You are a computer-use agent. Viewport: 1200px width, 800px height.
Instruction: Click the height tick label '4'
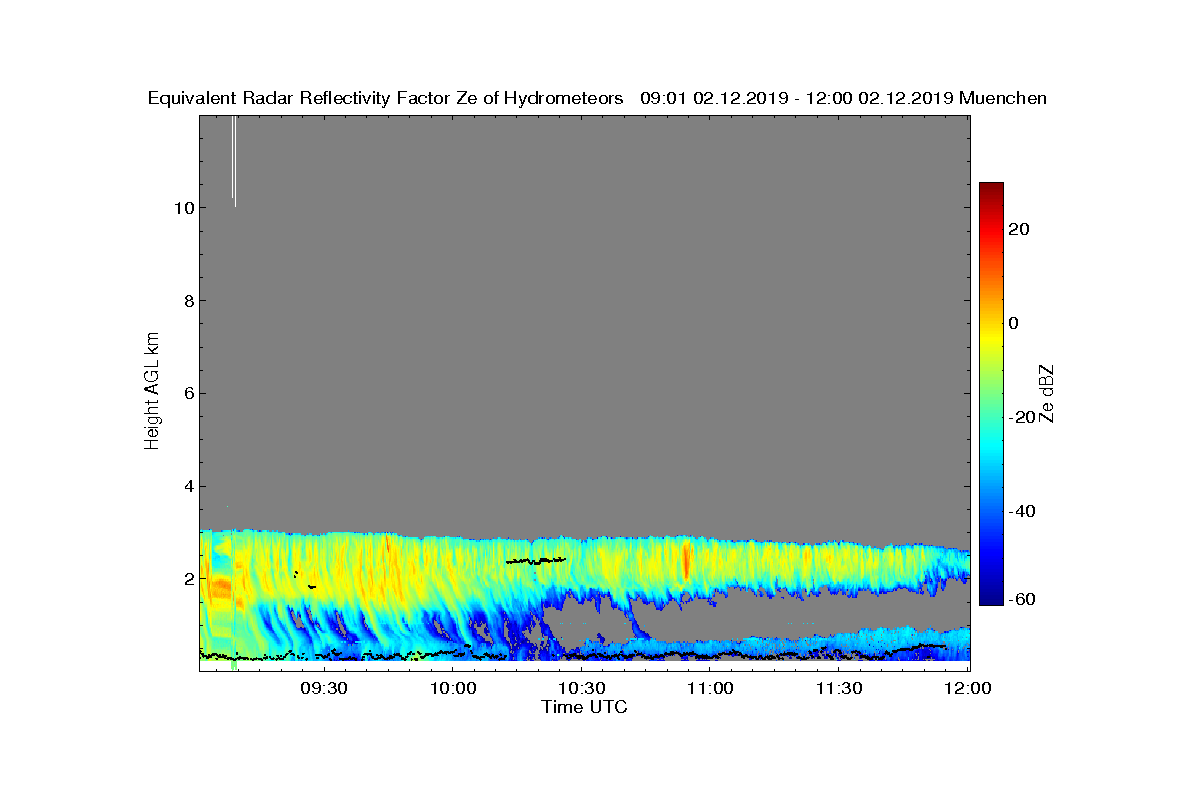(x=189, y=486)
